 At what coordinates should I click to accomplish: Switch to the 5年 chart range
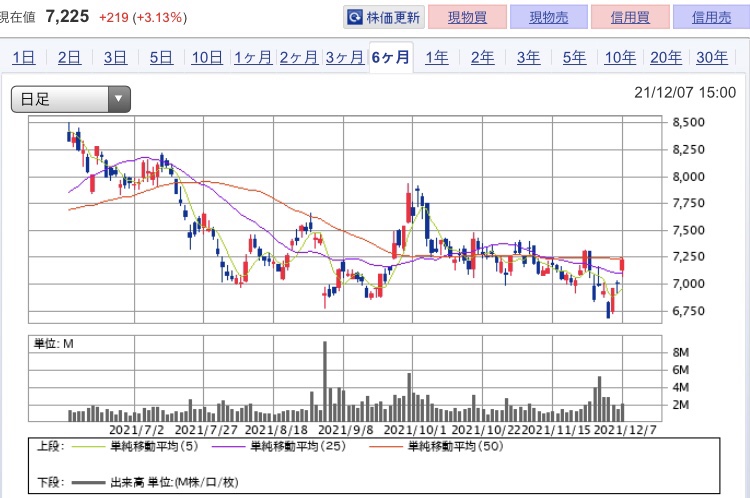pos(574,58)
